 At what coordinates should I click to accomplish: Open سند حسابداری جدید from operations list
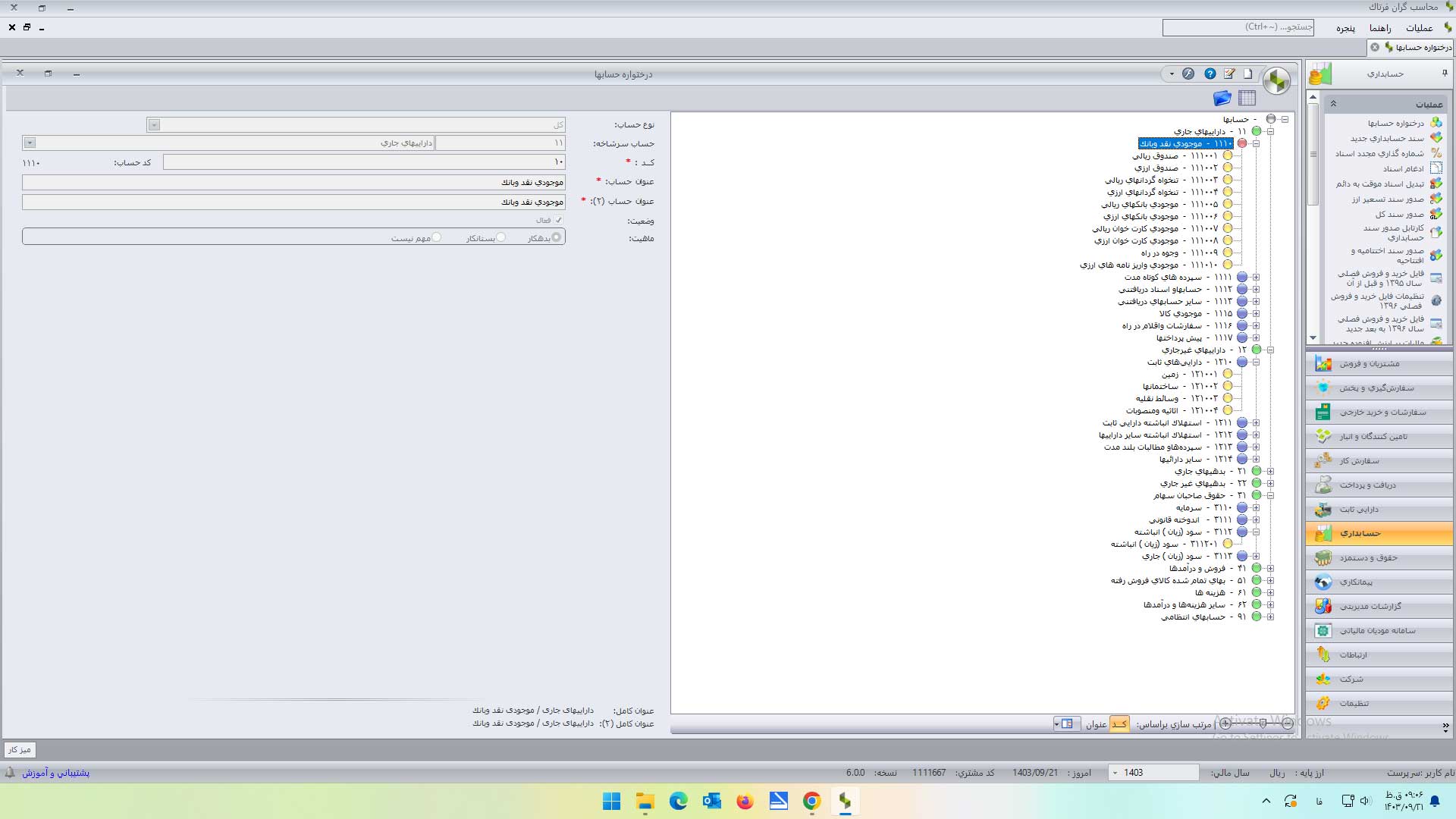pyautogui.click(x=1386, y=138)
